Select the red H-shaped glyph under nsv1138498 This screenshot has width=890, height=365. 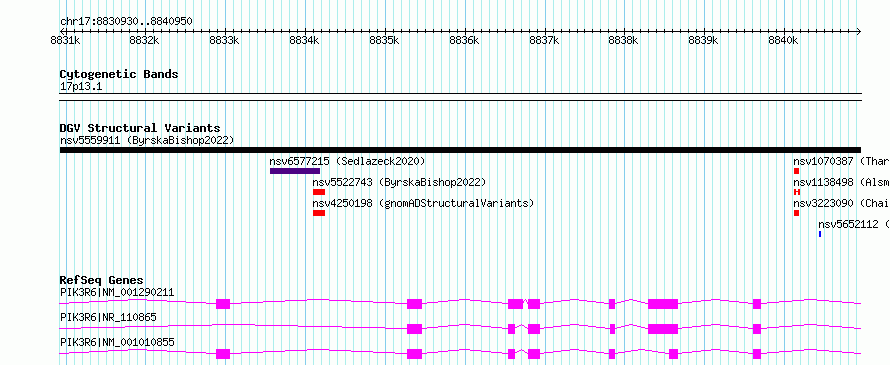point(797,192)
